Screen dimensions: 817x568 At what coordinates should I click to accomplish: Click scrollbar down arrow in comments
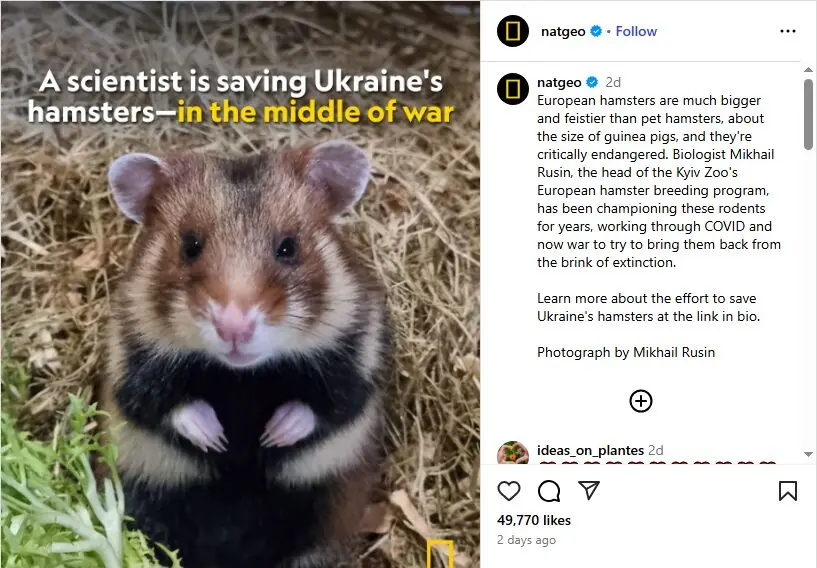click(808, 454)
